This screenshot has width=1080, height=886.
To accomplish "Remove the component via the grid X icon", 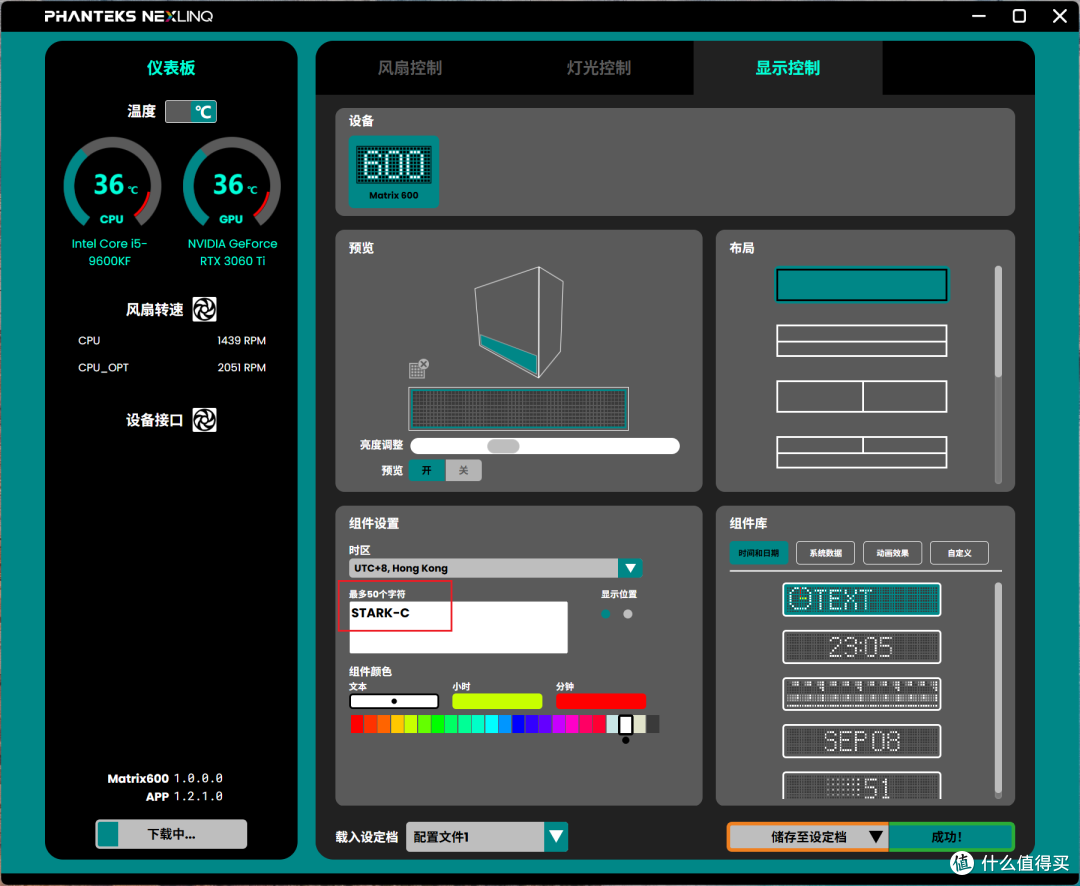I will coord(418,369).
